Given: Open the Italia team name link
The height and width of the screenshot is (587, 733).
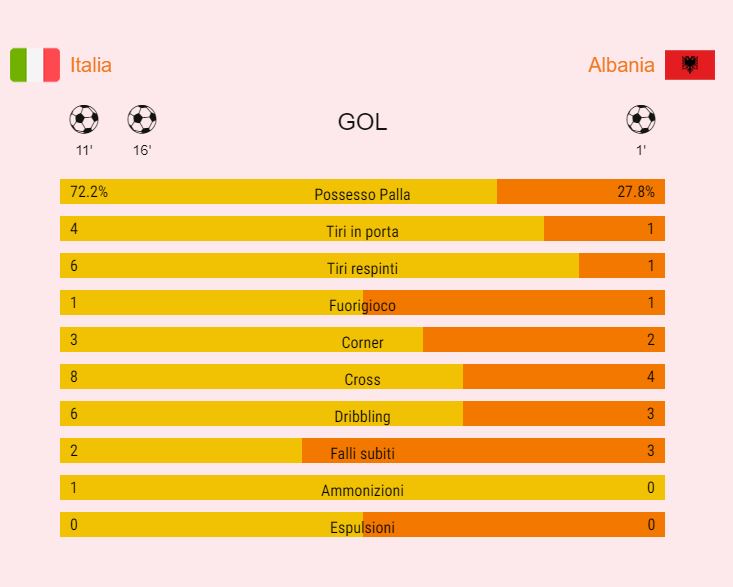Looking at the screenshot, I should pos(91,65).
